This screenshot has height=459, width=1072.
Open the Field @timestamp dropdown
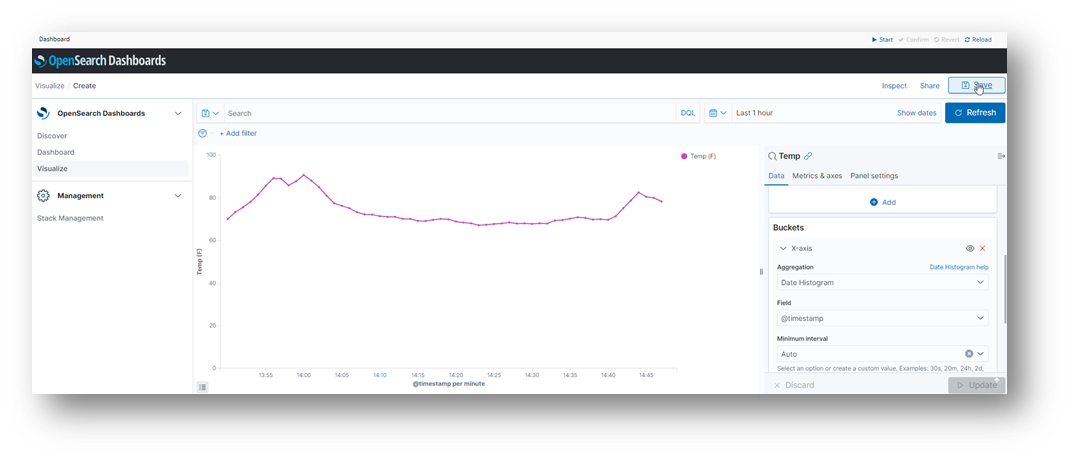883,318
